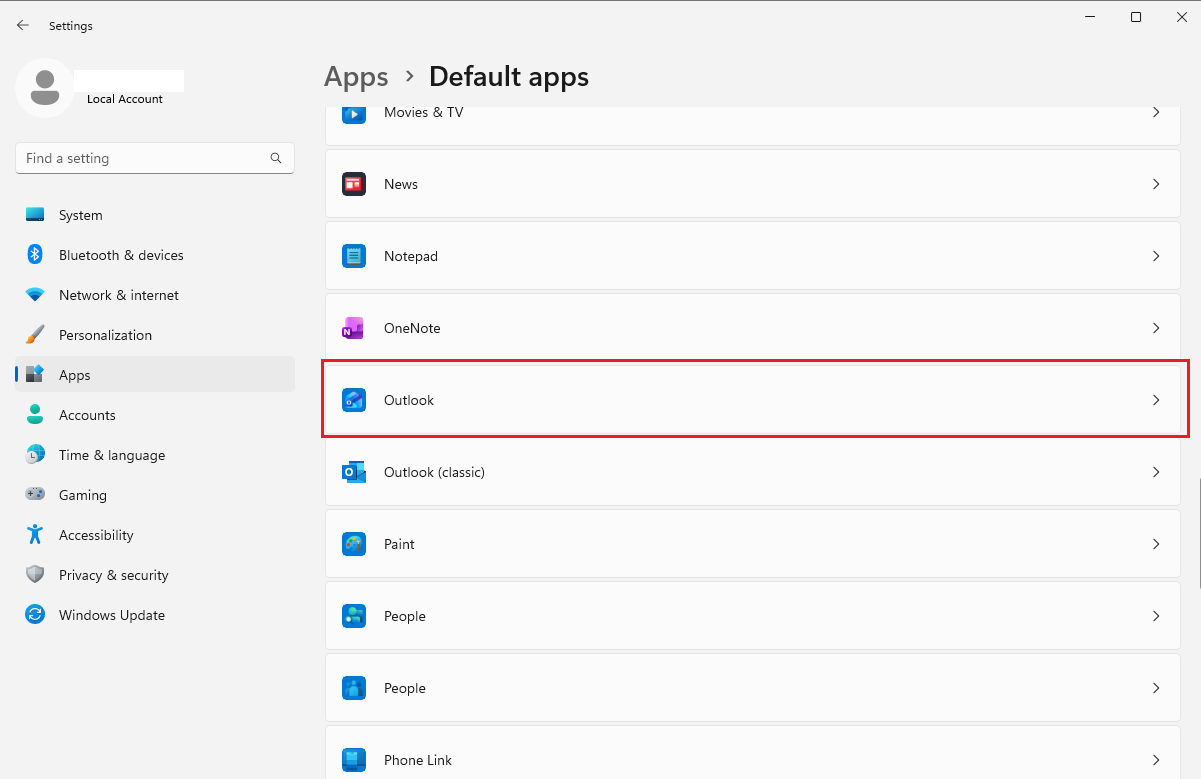Open Bluetooth & devices settings
Image resolution: width=1201 pixels, height=779 pixels.
[x=155, y=255]
